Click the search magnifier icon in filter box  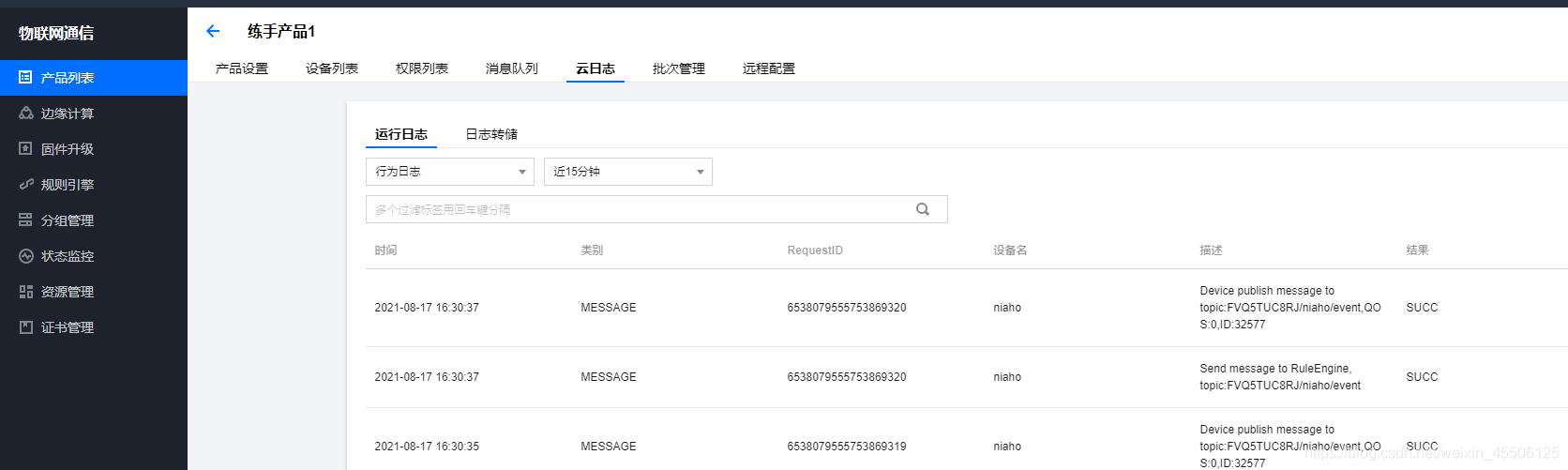923,209
